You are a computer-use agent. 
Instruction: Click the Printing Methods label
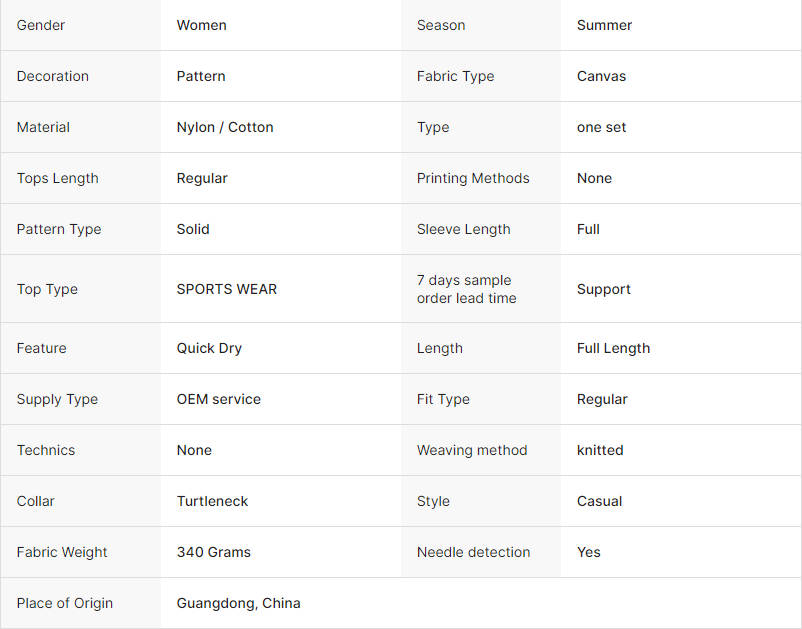[x=473, y=178]
